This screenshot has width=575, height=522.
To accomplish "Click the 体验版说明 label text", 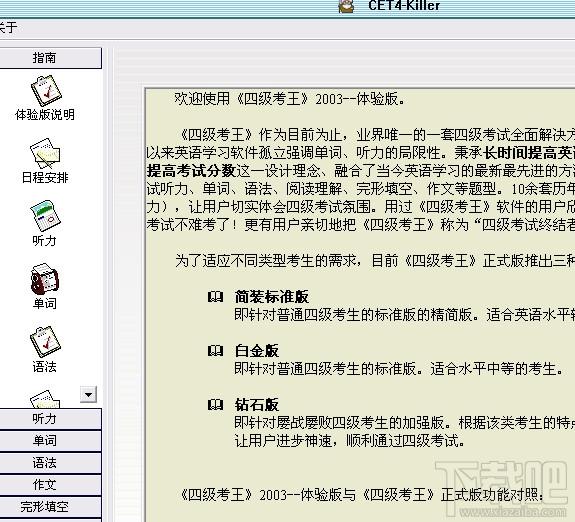I will 45,115.
